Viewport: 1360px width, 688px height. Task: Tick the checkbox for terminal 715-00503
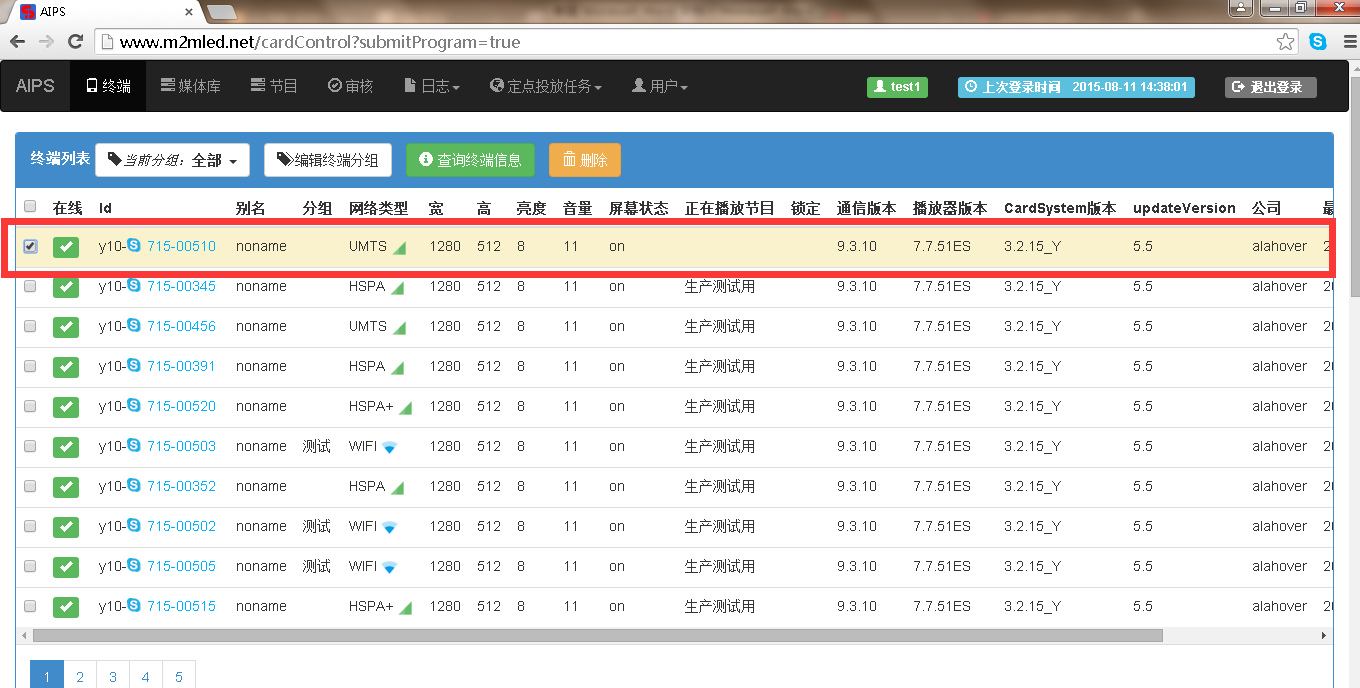pos(30,446)
